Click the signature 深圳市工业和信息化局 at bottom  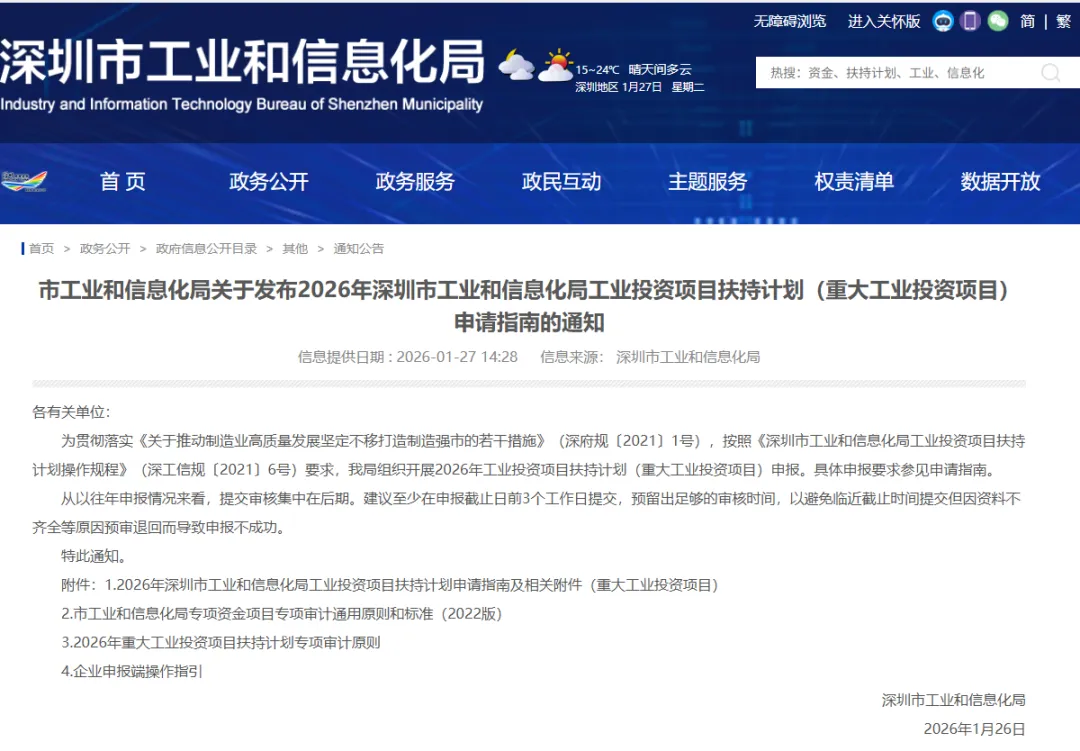click(x=953, y=700)
